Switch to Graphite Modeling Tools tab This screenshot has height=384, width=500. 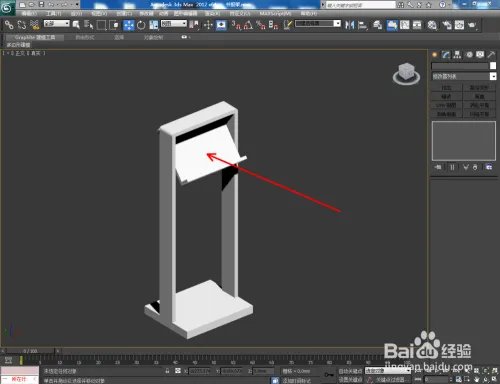[x=35, y=37]
